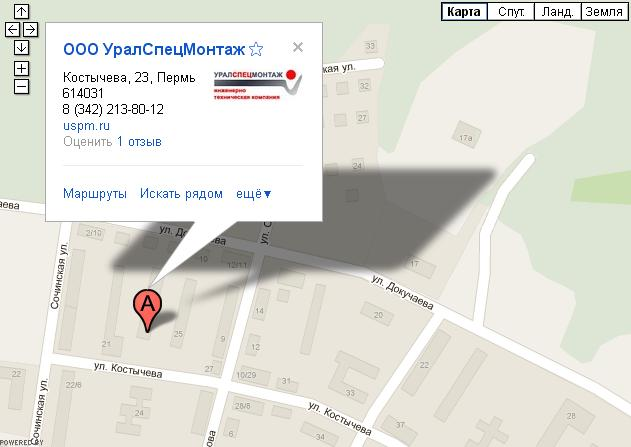Pan the map up with arrow button
The height and width of the screenshot is (447, 631).
[x=21, y=11]
